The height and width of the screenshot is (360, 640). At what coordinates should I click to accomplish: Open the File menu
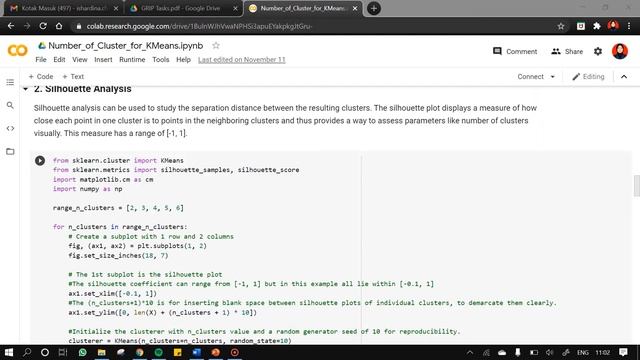point(41,60)
